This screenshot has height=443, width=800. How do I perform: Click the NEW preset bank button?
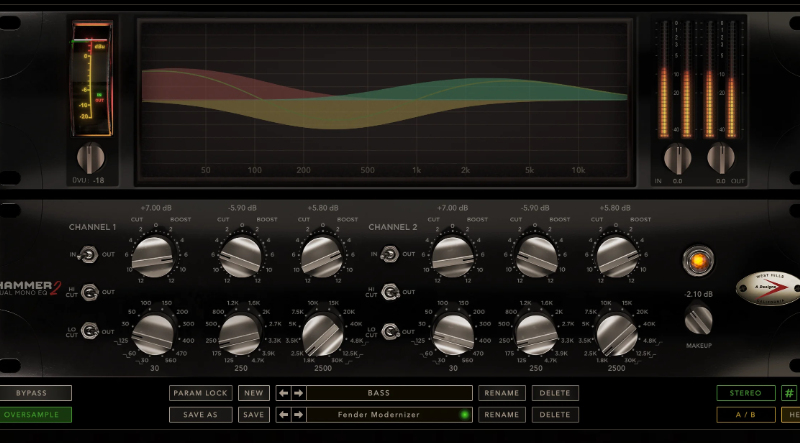[x=254, y=393]
